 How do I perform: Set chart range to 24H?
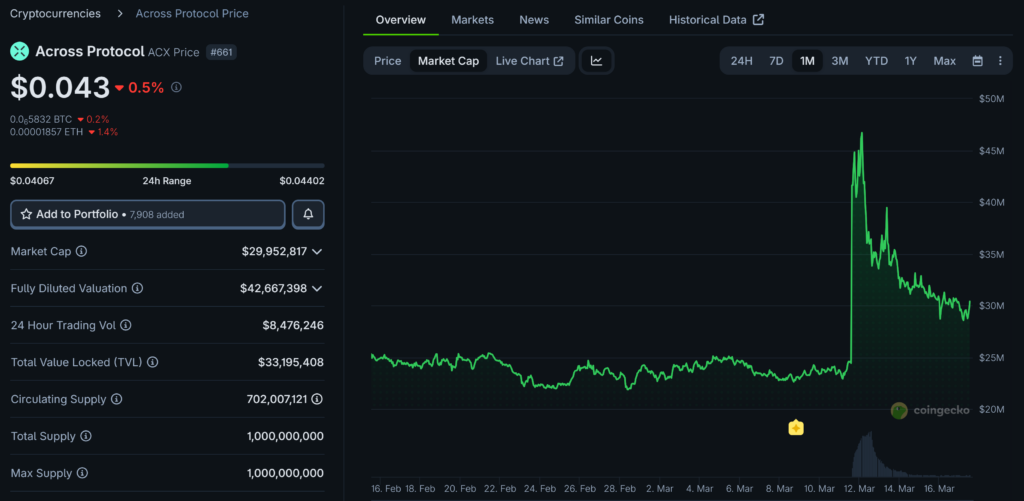click(x=741, y=61)
